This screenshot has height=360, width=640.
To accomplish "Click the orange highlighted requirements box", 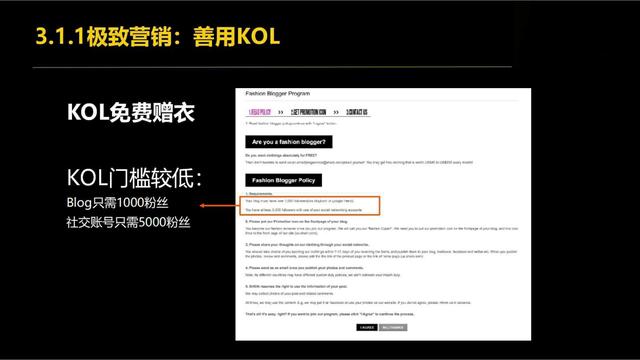I will tap(310, 205).
